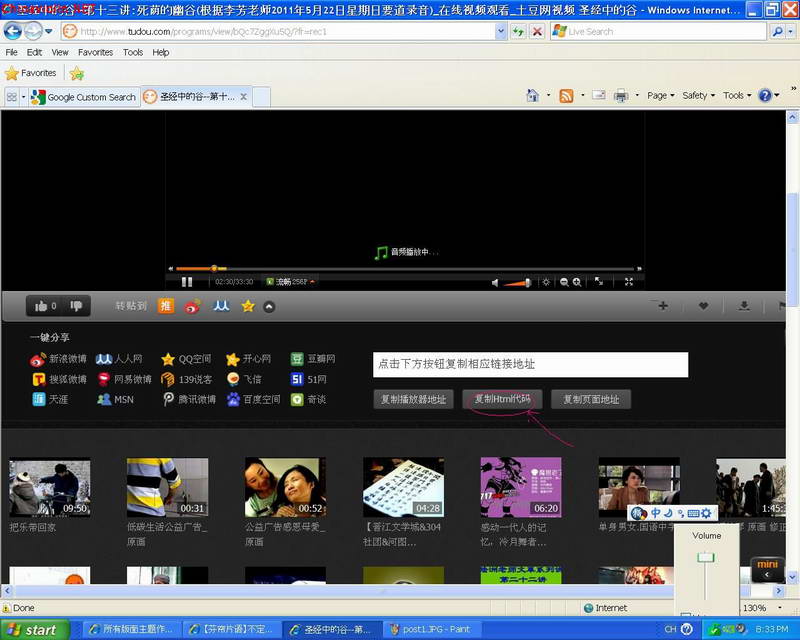Click the thumbs-down dislike icon
This screenshot has width=800, height=640.
click(x=76, y=306)
